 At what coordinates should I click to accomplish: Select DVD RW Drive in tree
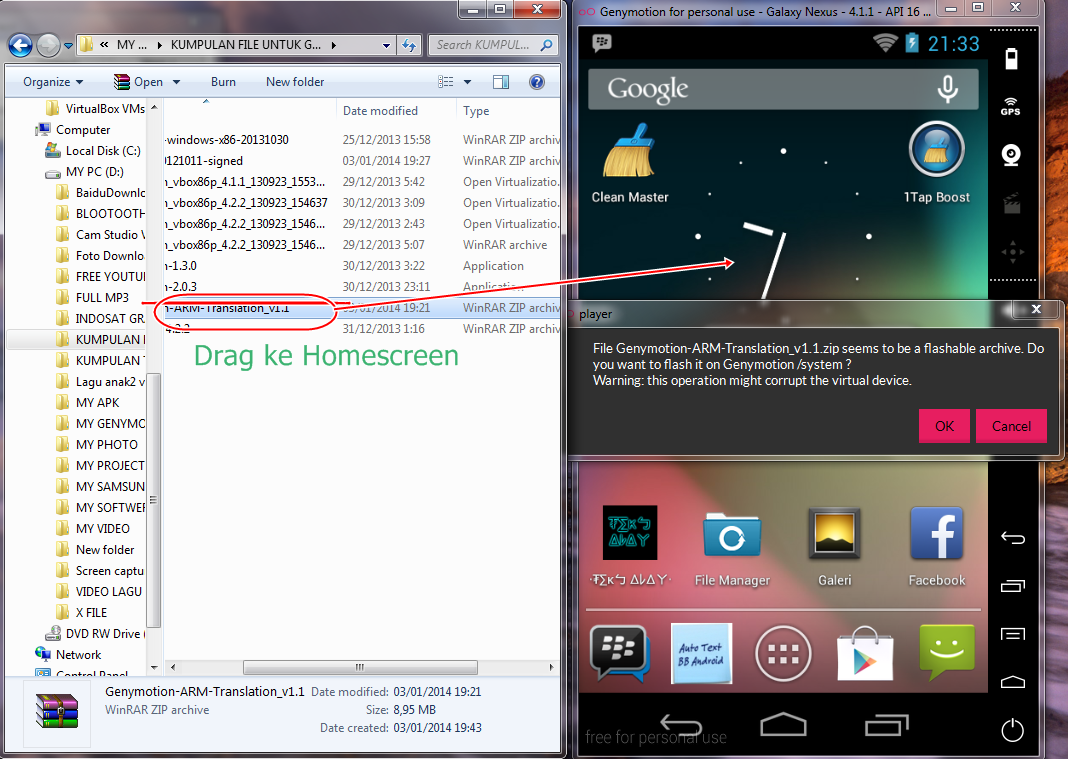105,634
